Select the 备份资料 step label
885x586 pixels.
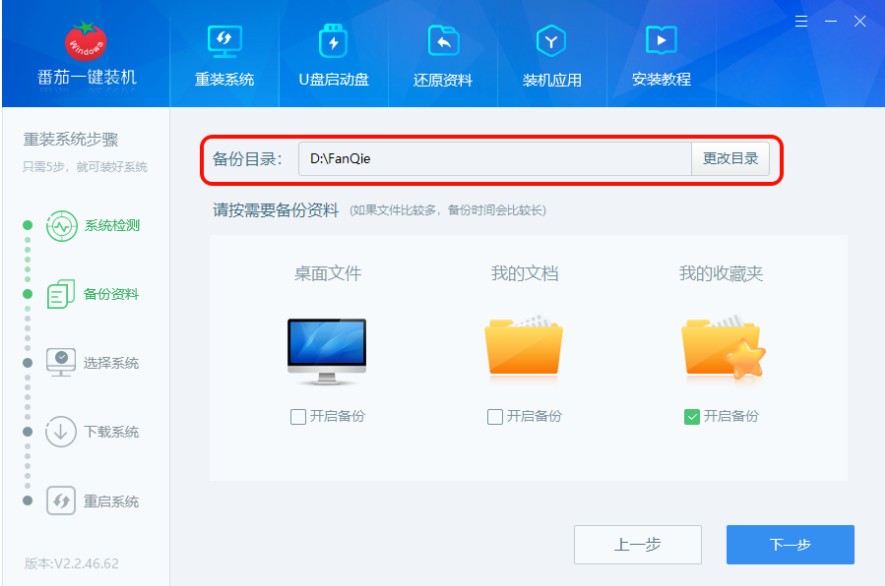coord(111,294)
